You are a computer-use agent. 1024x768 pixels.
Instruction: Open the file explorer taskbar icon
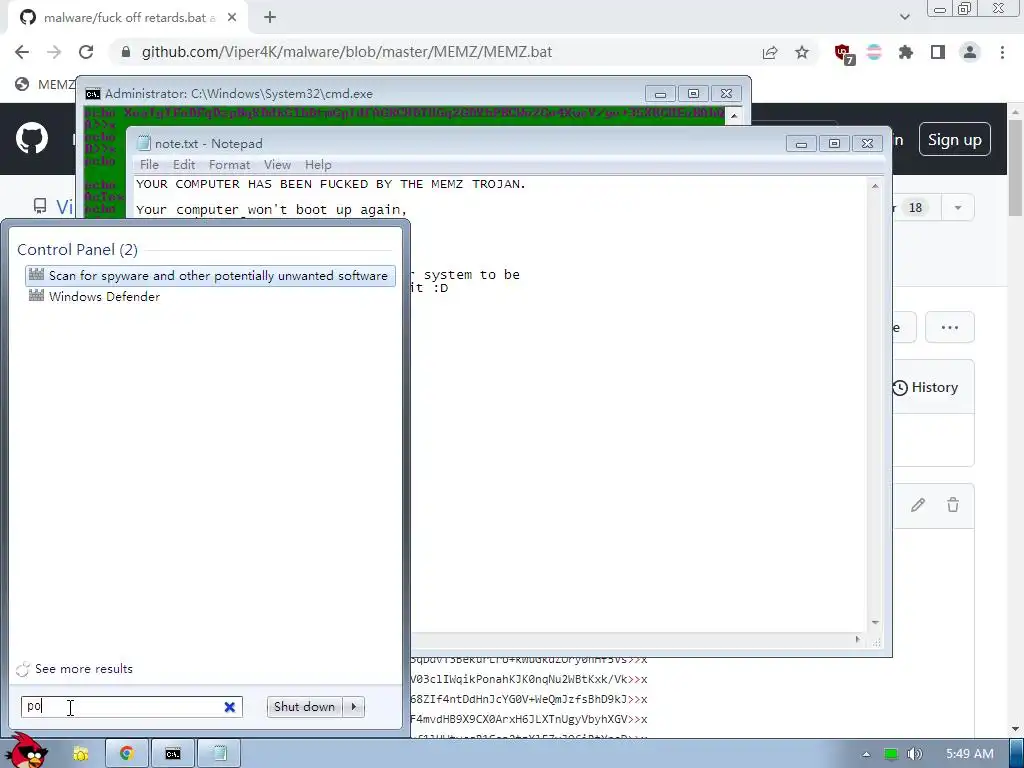[80, 754]
